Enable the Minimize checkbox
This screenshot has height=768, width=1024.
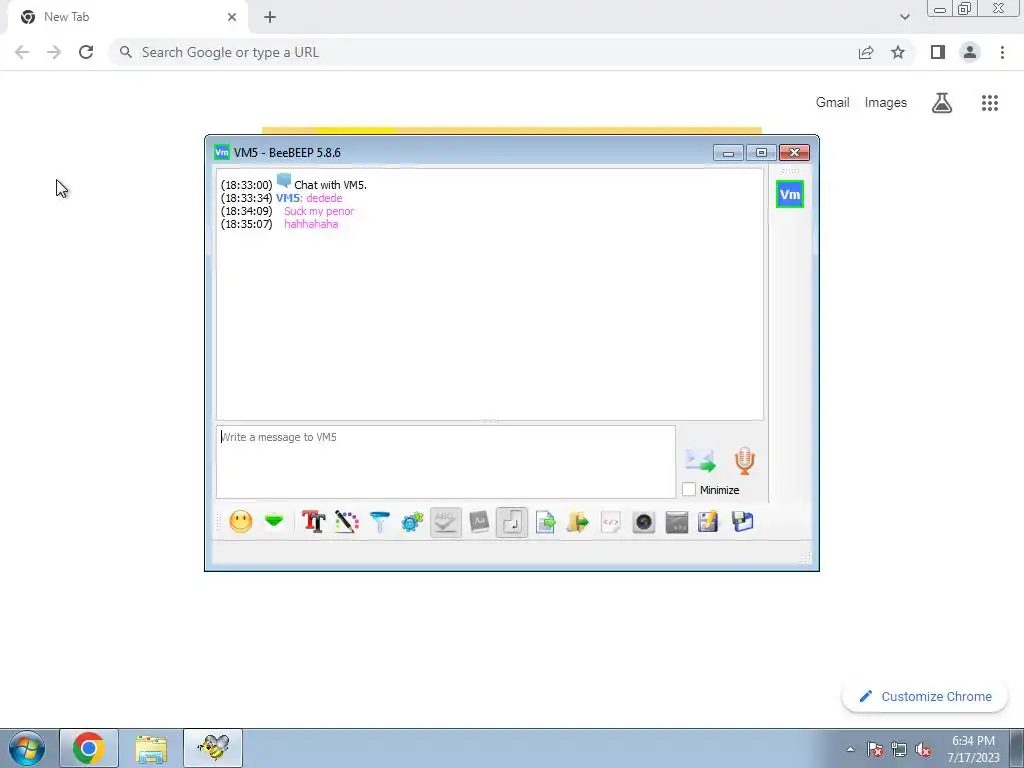(689, 489)
